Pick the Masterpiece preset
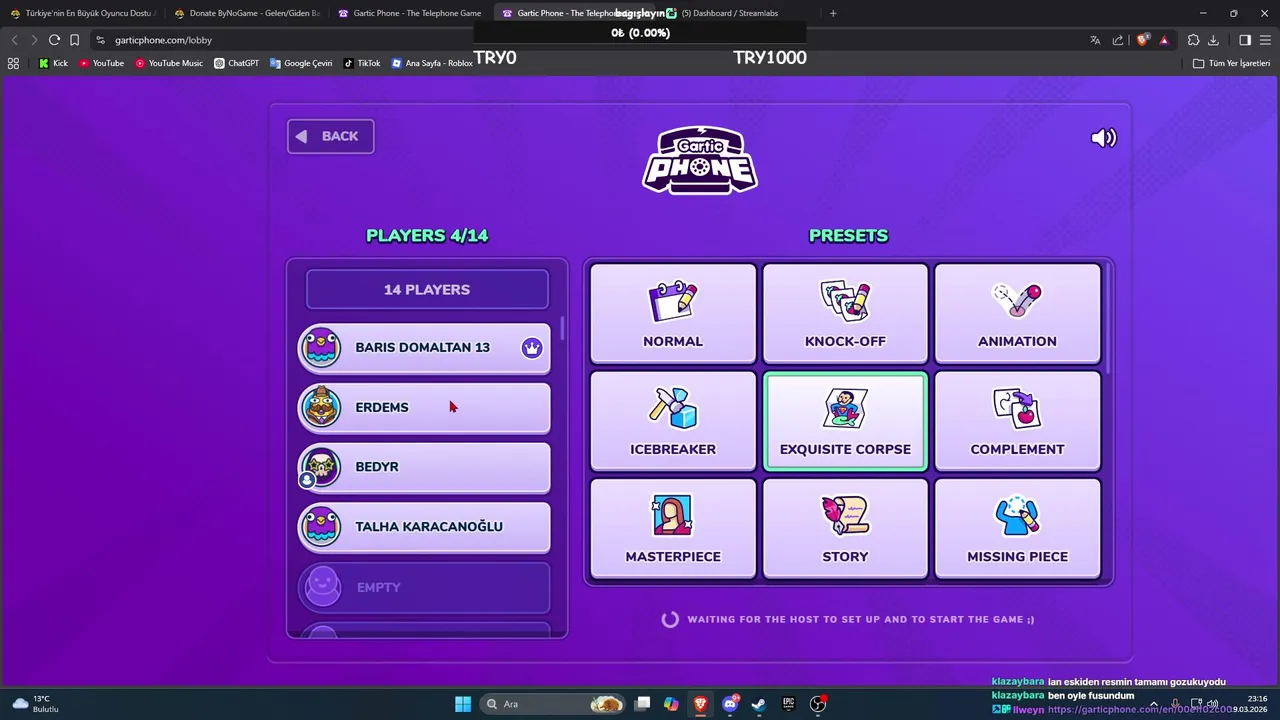The width and height of the screenshot is (1280, 720). click(673, 528)
